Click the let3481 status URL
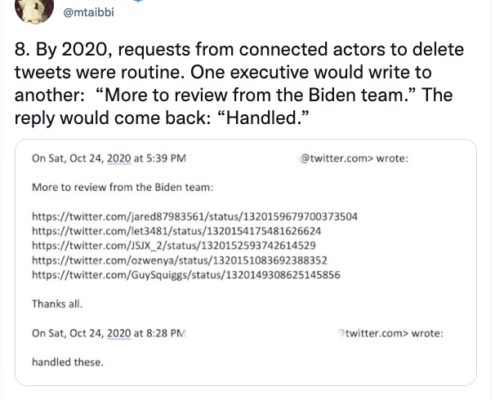Screen dimensions: 495x400 tap(177, 231)
